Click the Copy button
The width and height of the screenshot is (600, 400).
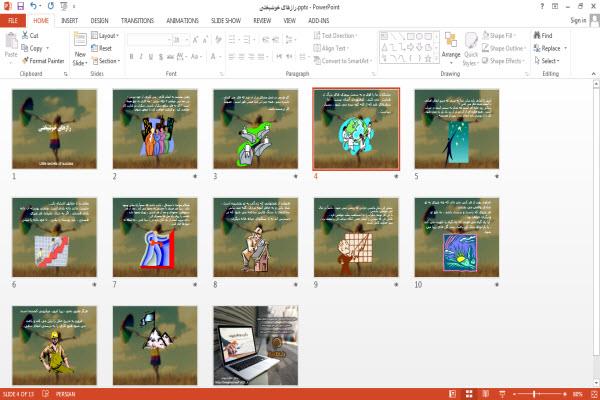[x=31, y=48]
